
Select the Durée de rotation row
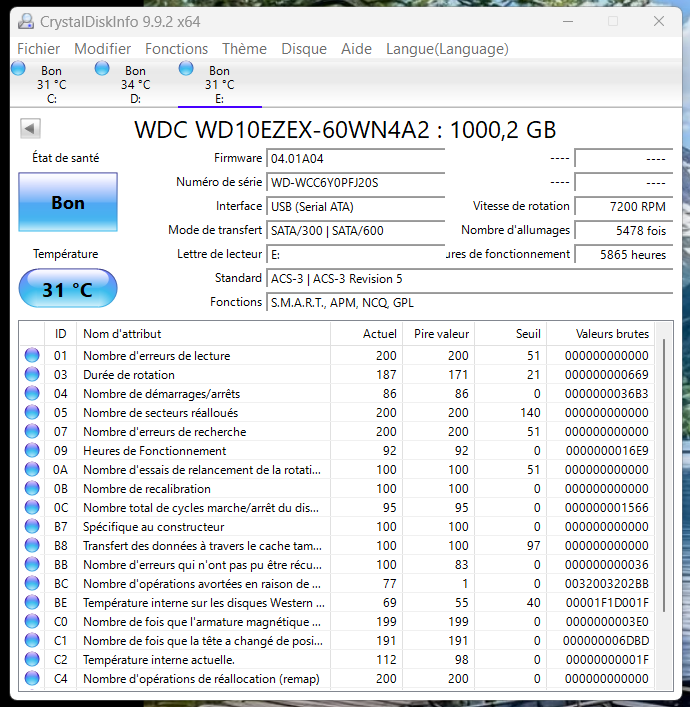tap(336, 374)
